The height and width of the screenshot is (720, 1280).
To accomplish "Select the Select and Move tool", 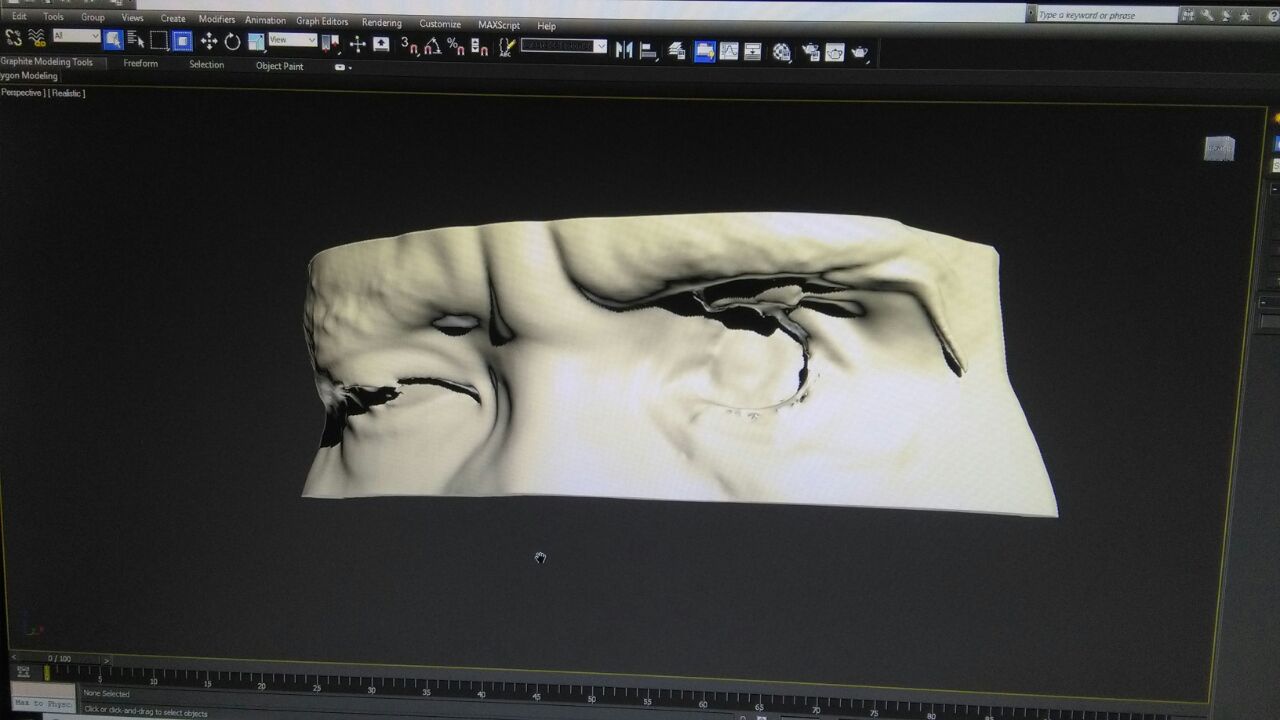I will click(208, 41).
